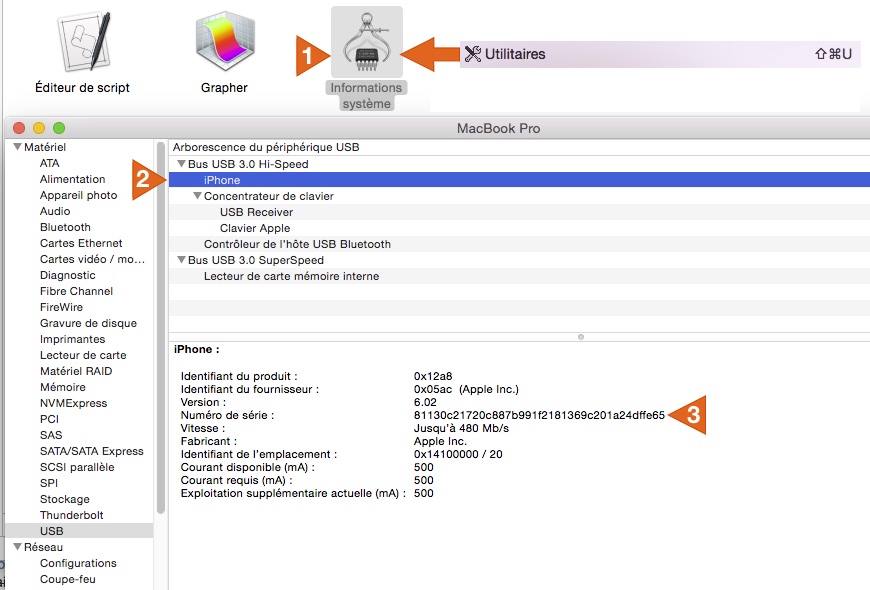Screen dimensions: 870x590
Task: Click the sidebar vertical scrollbar
Action: [161, 327]
